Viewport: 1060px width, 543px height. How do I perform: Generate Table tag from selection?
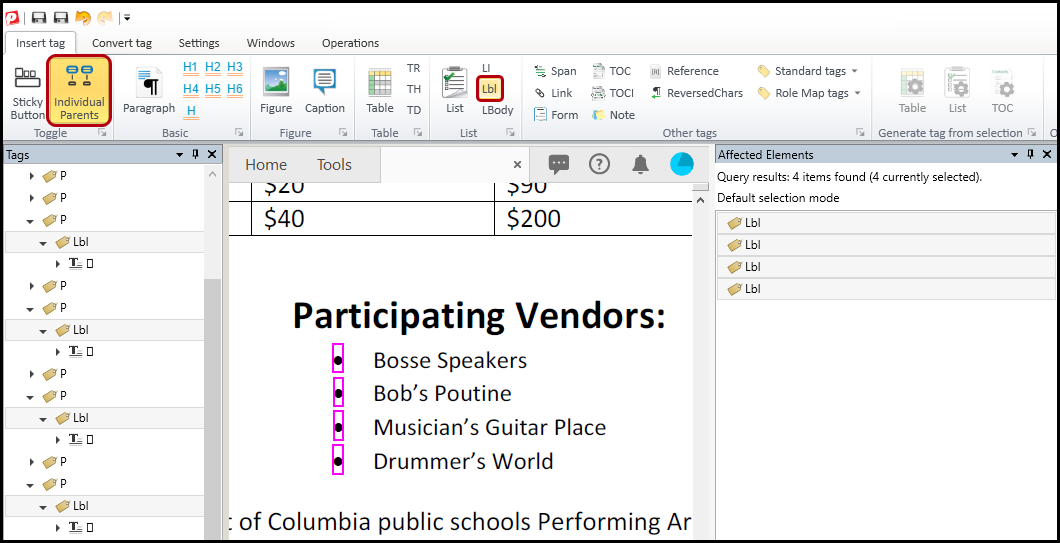pyautogui.click(x=912, y=91)
